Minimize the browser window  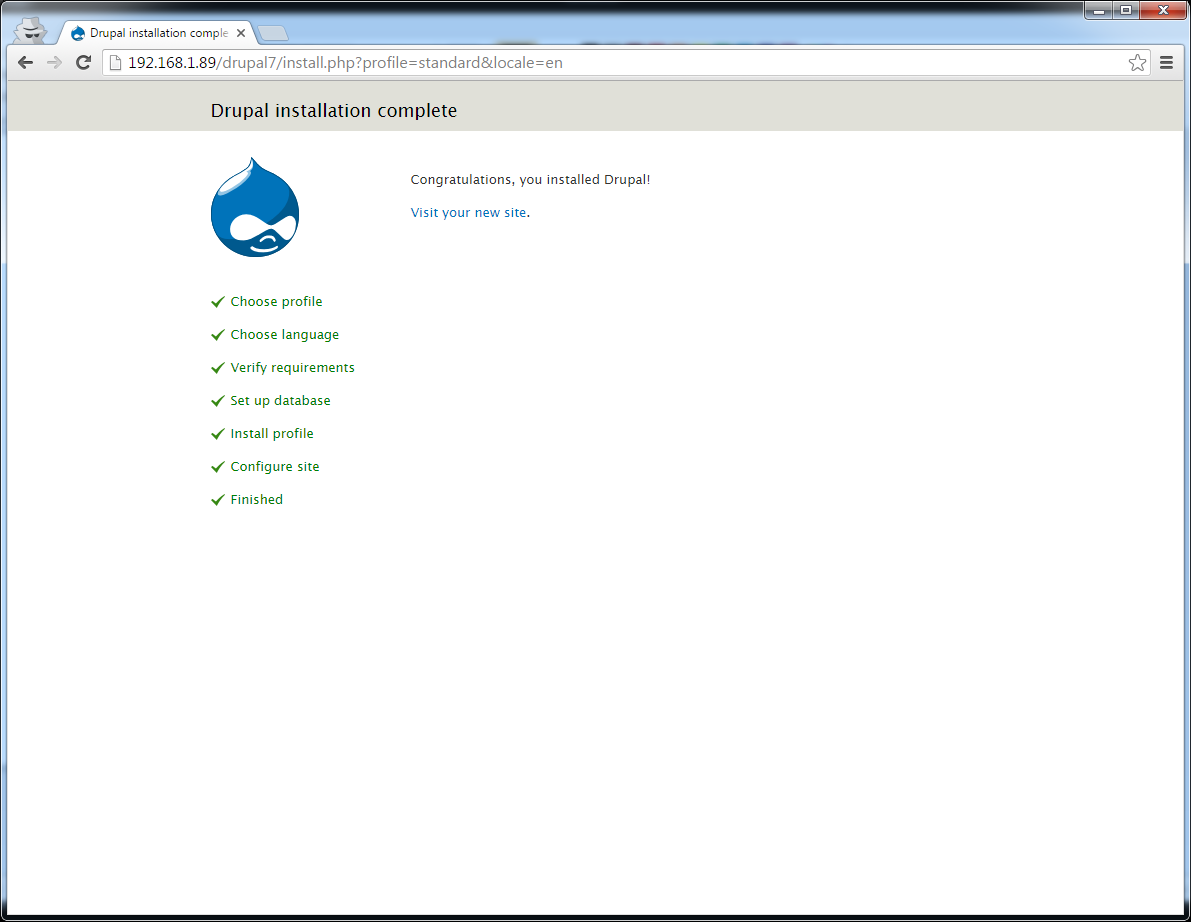coord(1098,11)
